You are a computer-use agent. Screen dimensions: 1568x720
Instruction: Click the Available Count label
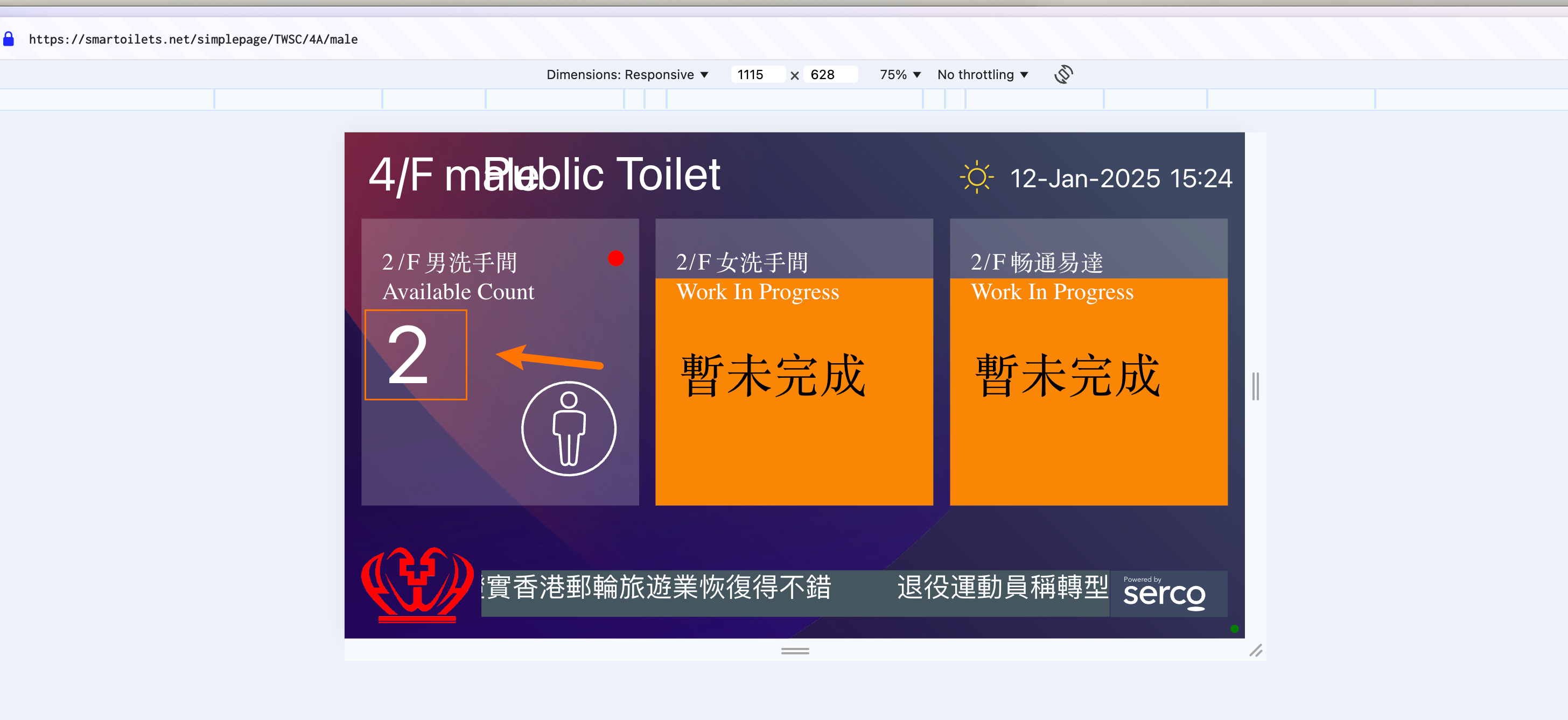458,292
